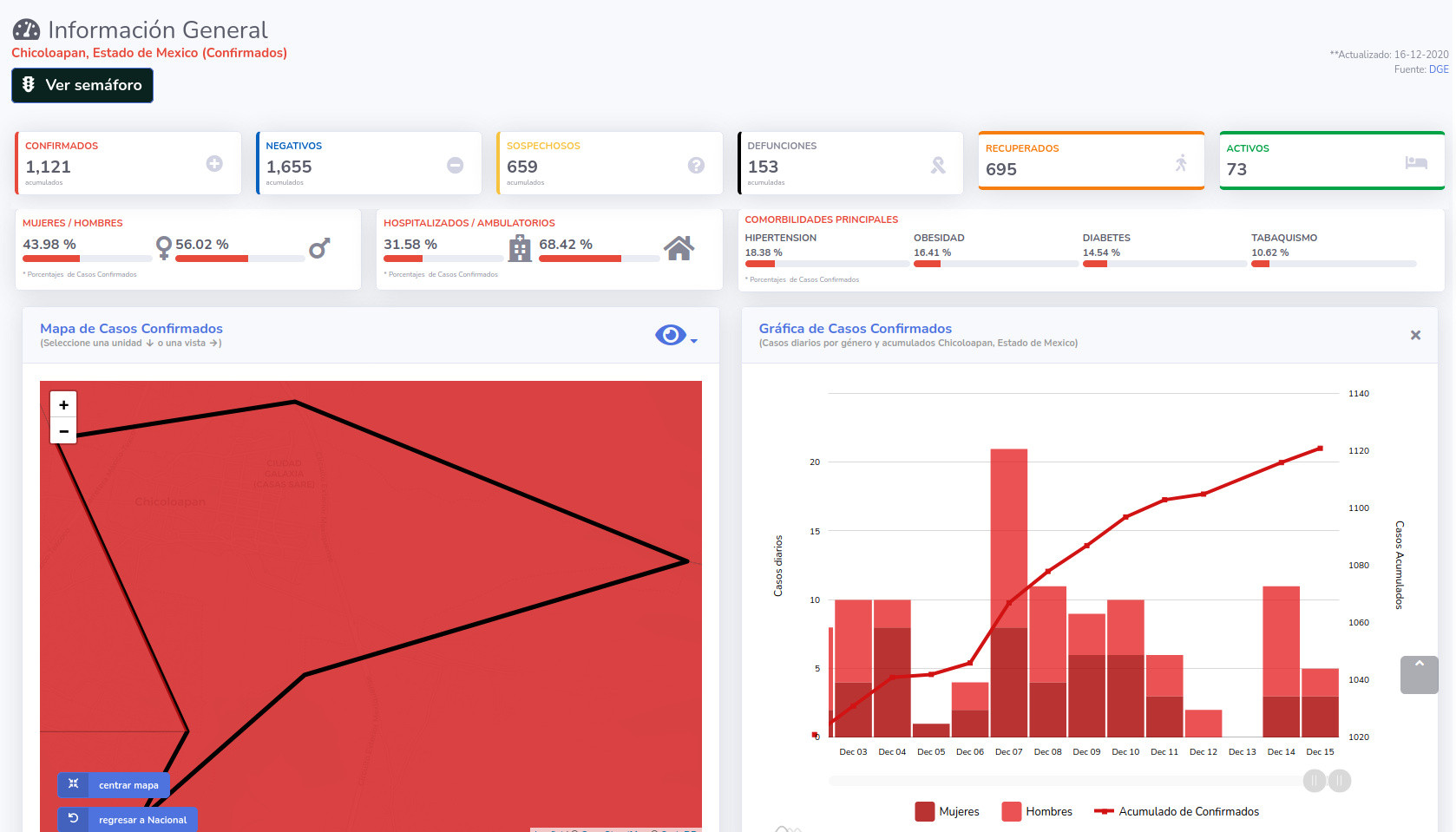Image resolution: width=1456 pixels, height=832 pixels.
Task: Click the Actualizado 16-12-2020 date text
Action: pos(1389,54)
